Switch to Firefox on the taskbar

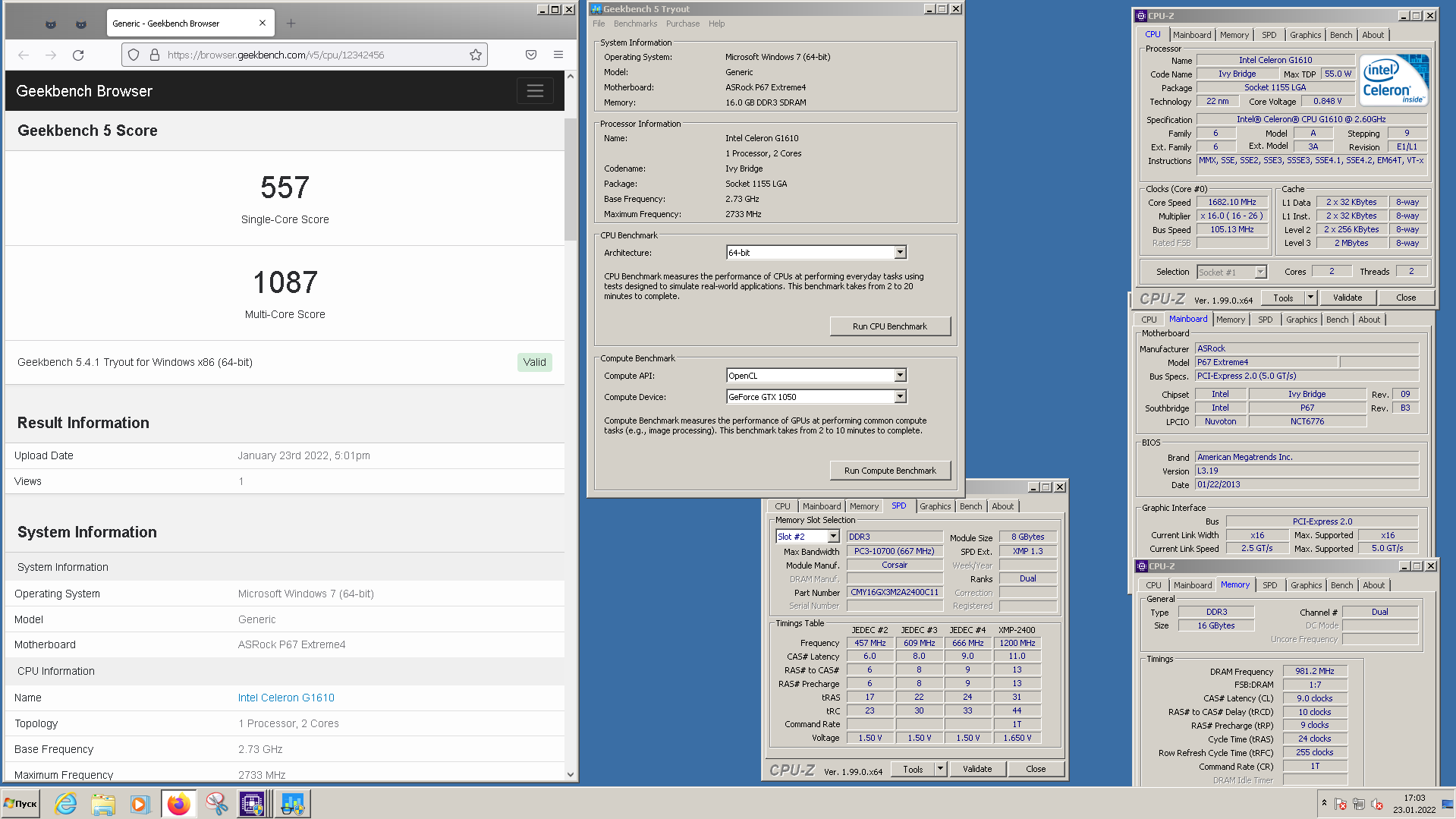179,804
